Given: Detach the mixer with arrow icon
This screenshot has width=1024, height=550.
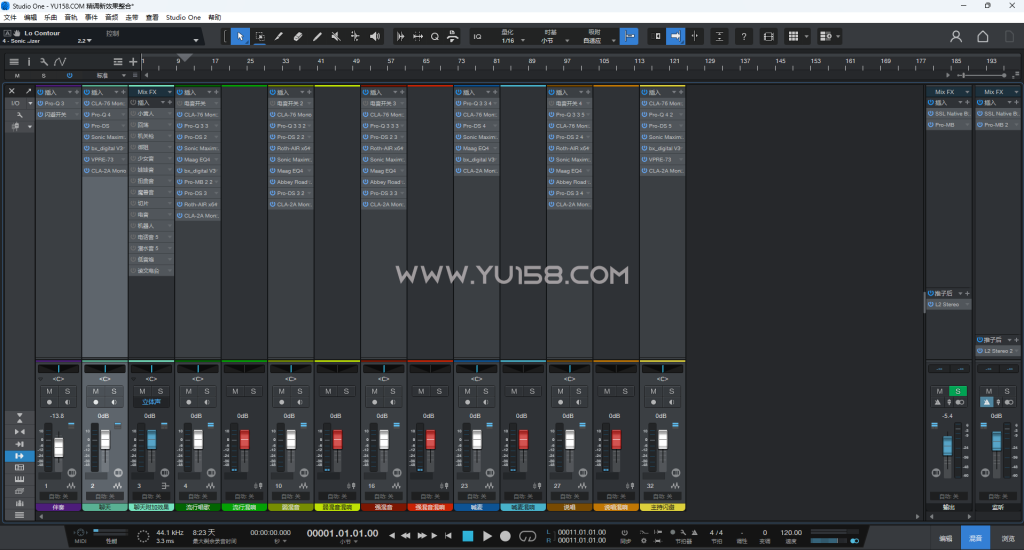Looking at the screenshot, I should (28, 91).
